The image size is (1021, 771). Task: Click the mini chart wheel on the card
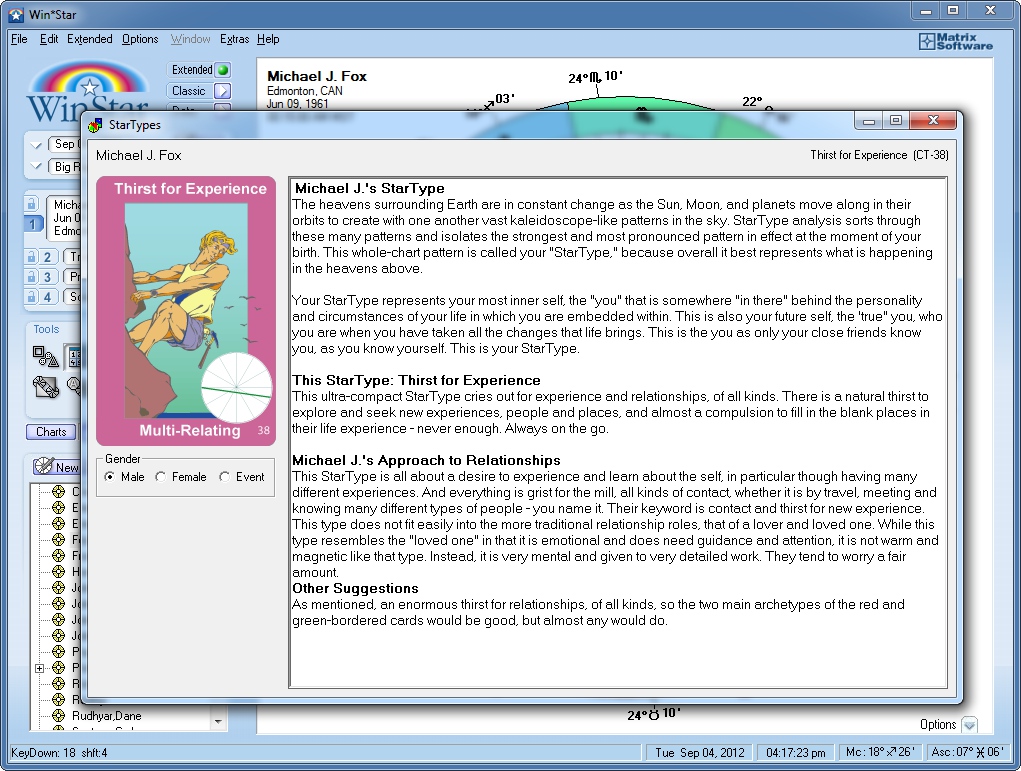(x=236, y=388)
